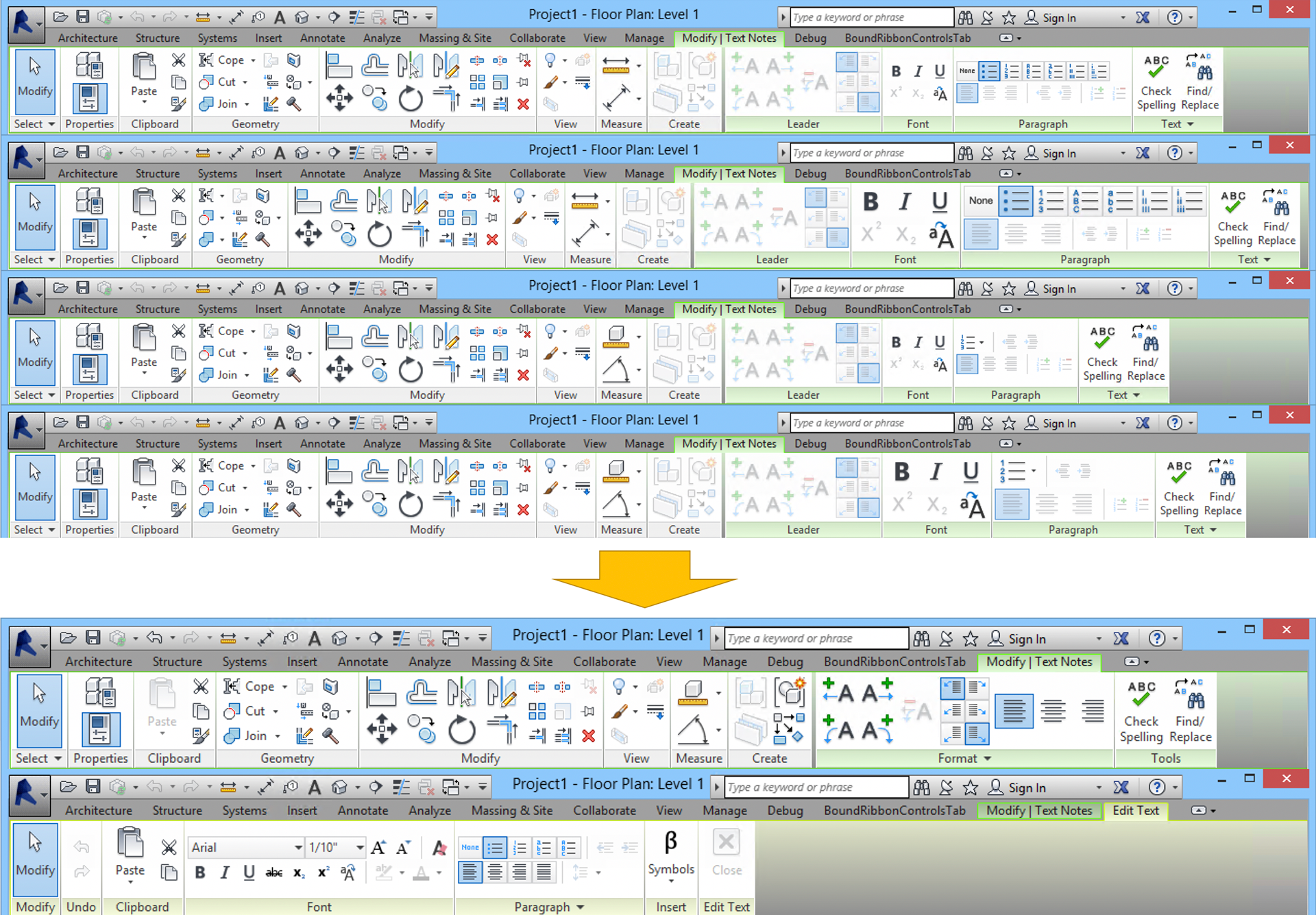Toggle Bold beside the strikethrough button
Image resolution: width=1316 pixels, height=915 pixels.
coord(199,873)
